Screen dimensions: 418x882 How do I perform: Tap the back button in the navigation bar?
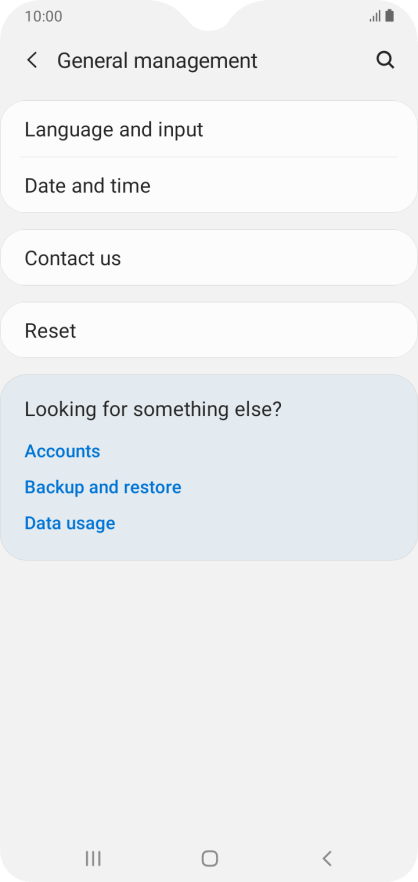tap(327, 858)
